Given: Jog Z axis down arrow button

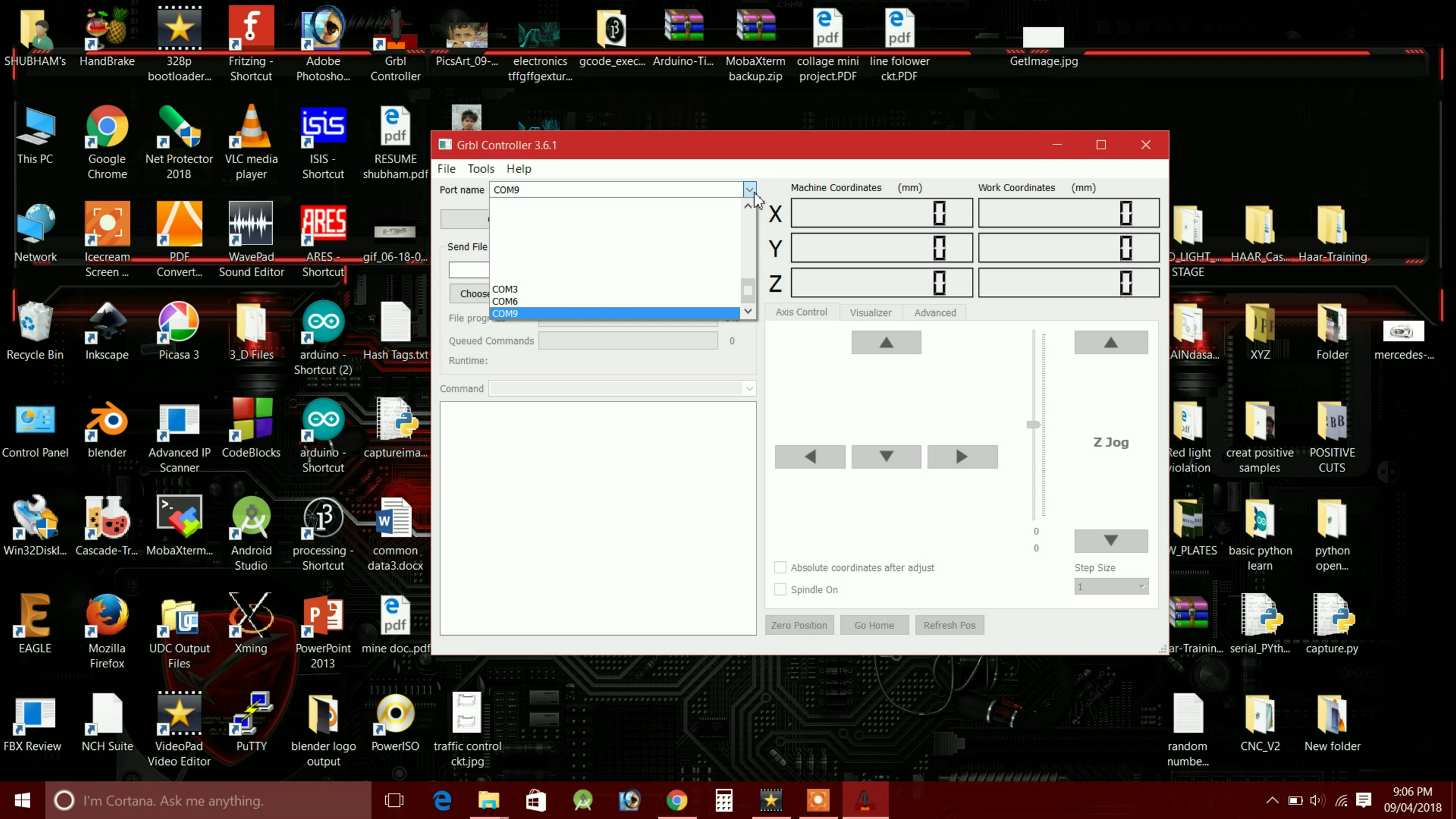Looking at the screenshot, I should point(1110,541).
